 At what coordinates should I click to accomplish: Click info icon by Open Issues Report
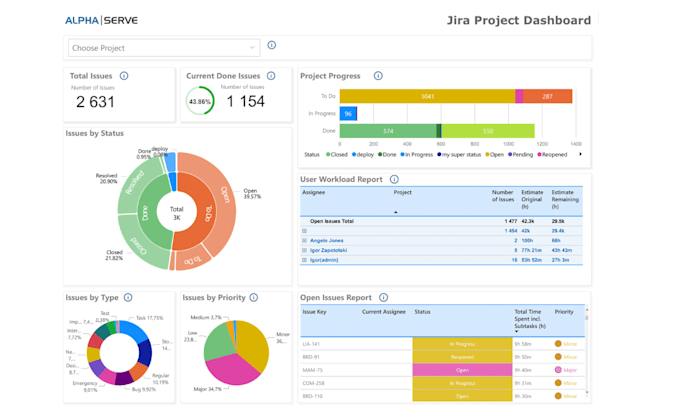coord(383,298)
